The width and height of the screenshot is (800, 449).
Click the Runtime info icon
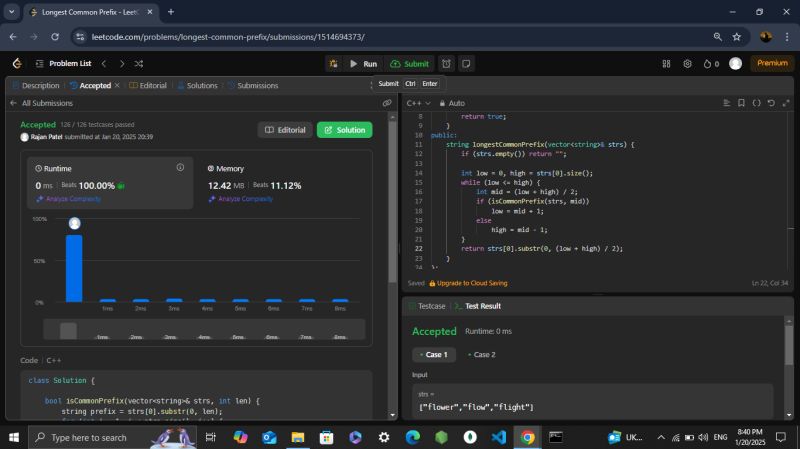[180, 167]
